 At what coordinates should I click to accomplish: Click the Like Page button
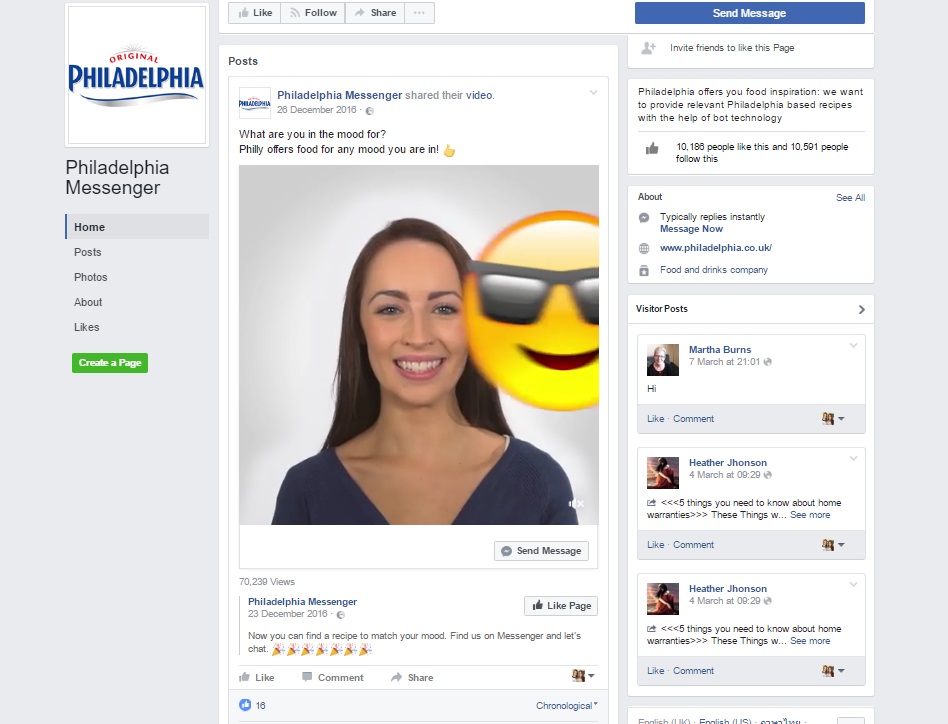(561, 606)
